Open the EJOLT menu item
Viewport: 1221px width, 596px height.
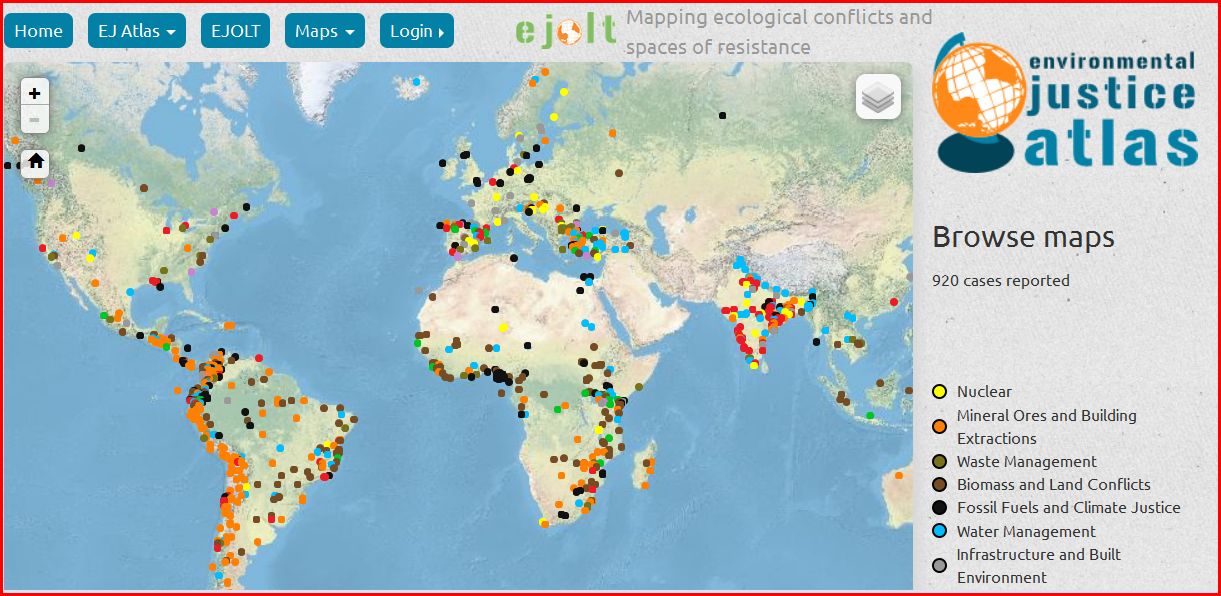[x=235, y=31]
